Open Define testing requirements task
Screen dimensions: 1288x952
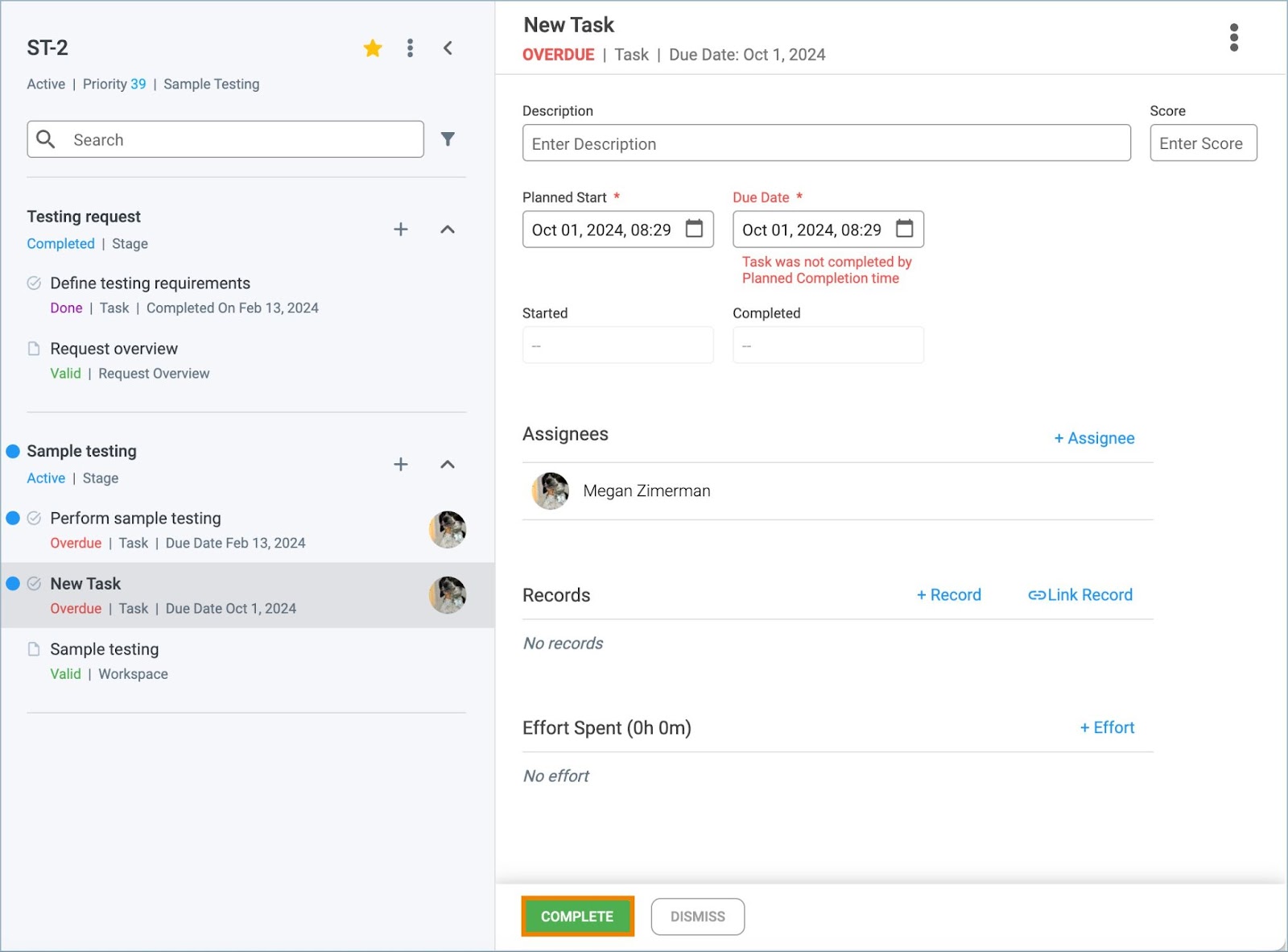151,283
